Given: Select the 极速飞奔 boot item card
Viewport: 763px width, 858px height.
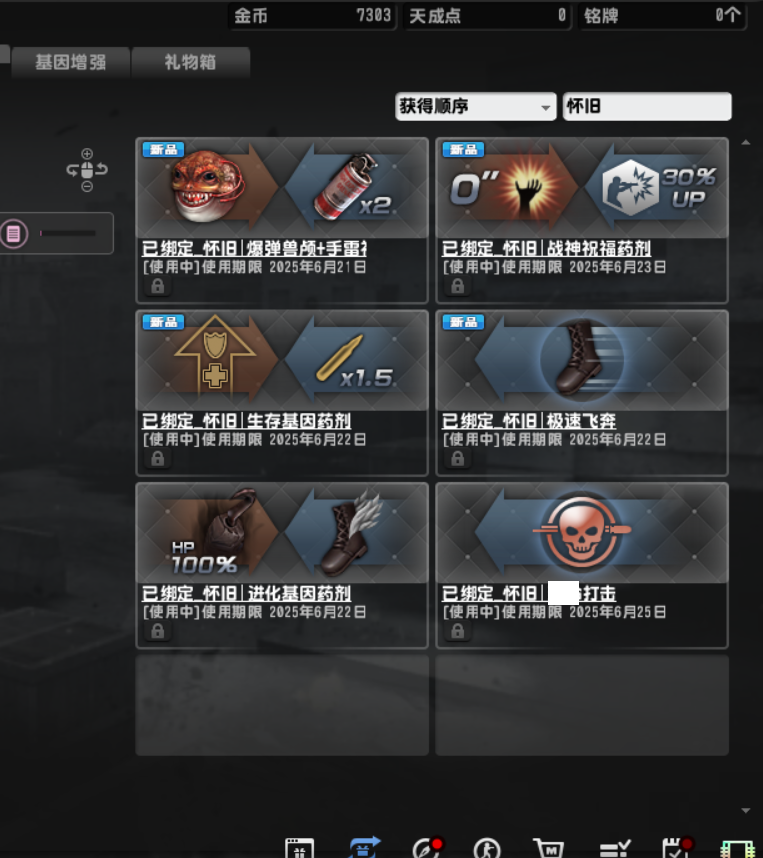Looking at the screenshot, I should tap(582, 393).
